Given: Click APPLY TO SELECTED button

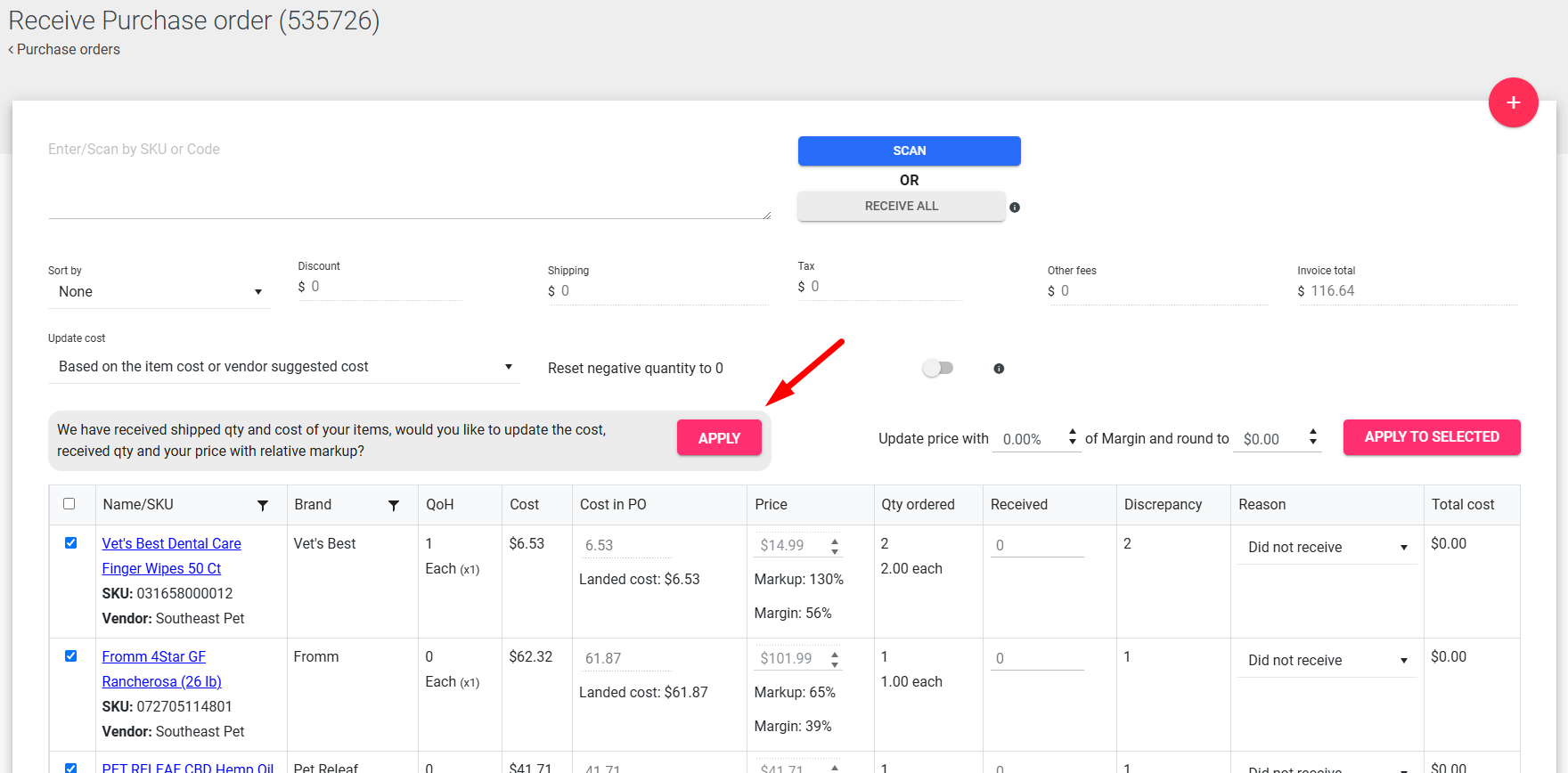Looking at the screenshot, I should [x=1432, y=437].
